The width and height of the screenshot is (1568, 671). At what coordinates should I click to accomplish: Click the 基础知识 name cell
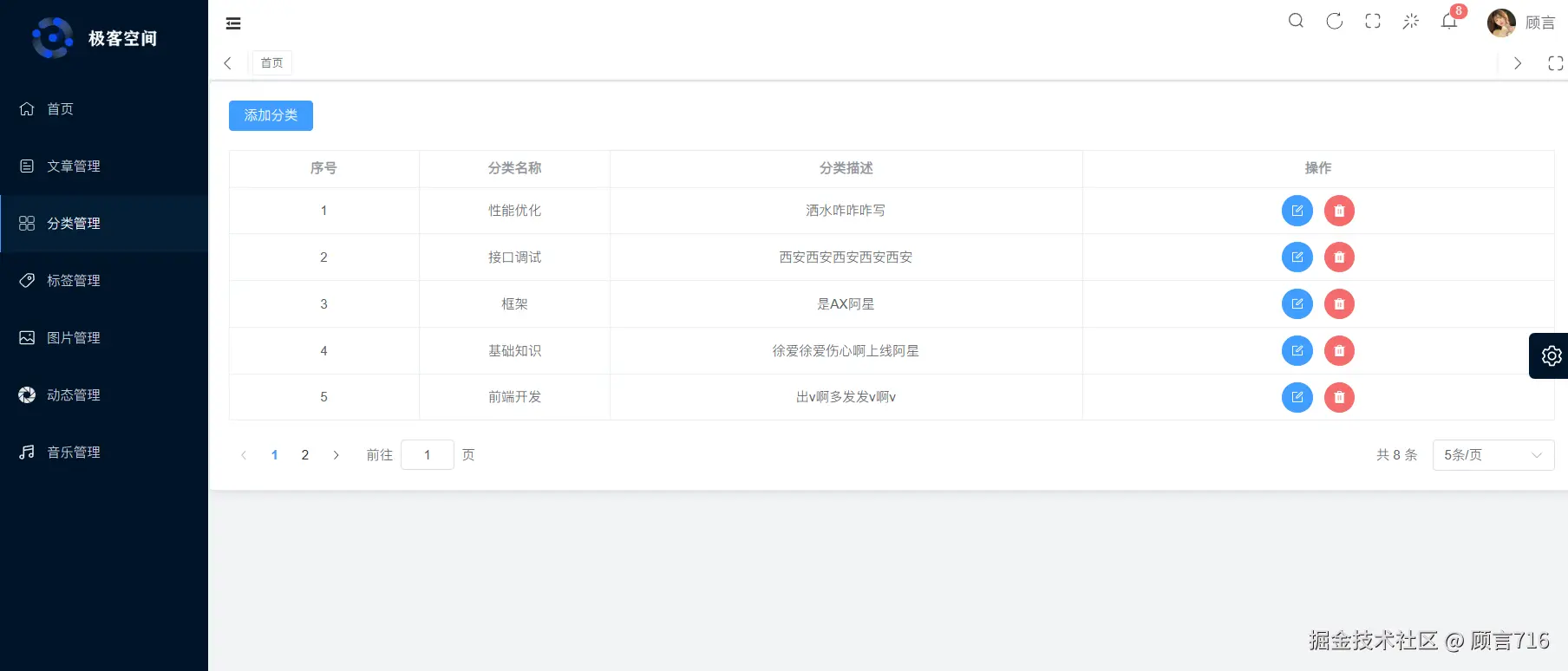pyautogui.click(x=515, y=351)
